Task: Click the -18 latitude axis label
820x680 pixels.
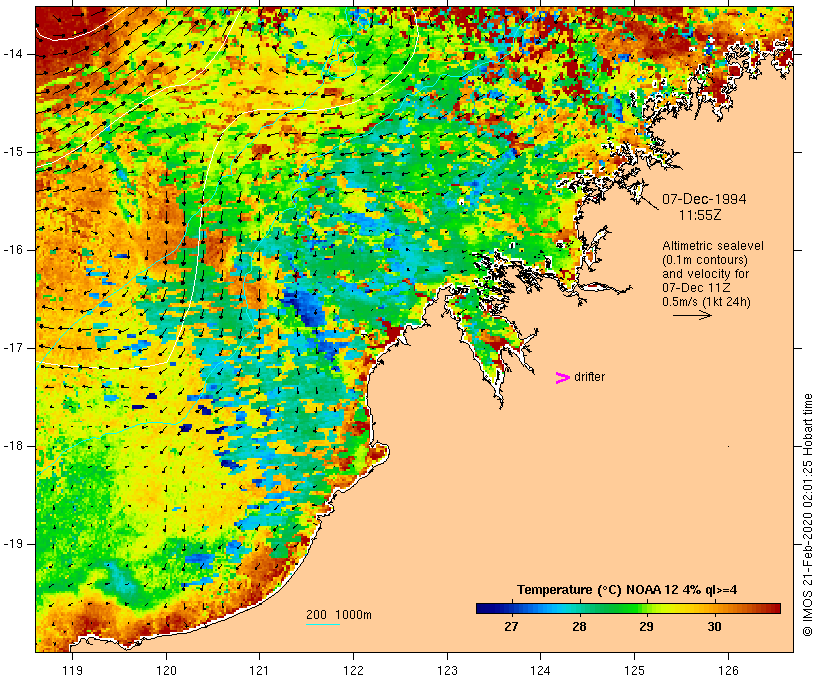Action: 13,446
